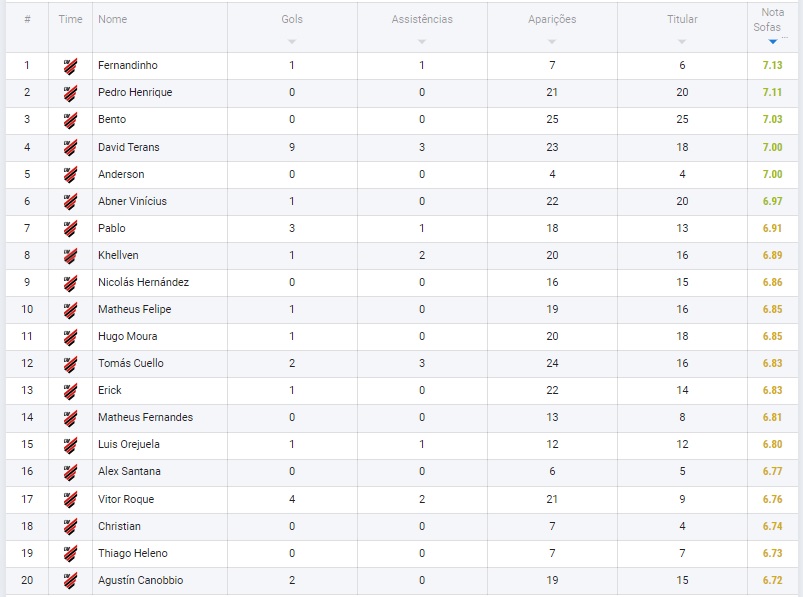Click the team crest beside Pablo
The height and width of the screenshot is (597, 803).
coord(70,228)
